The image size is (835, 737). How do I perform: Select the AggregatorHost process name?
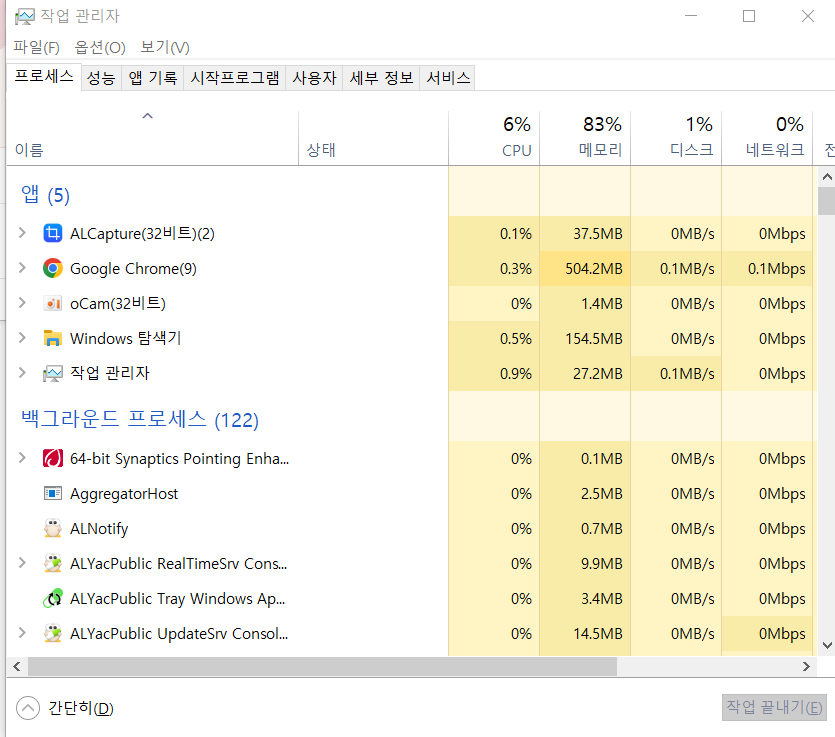[124, 494]
